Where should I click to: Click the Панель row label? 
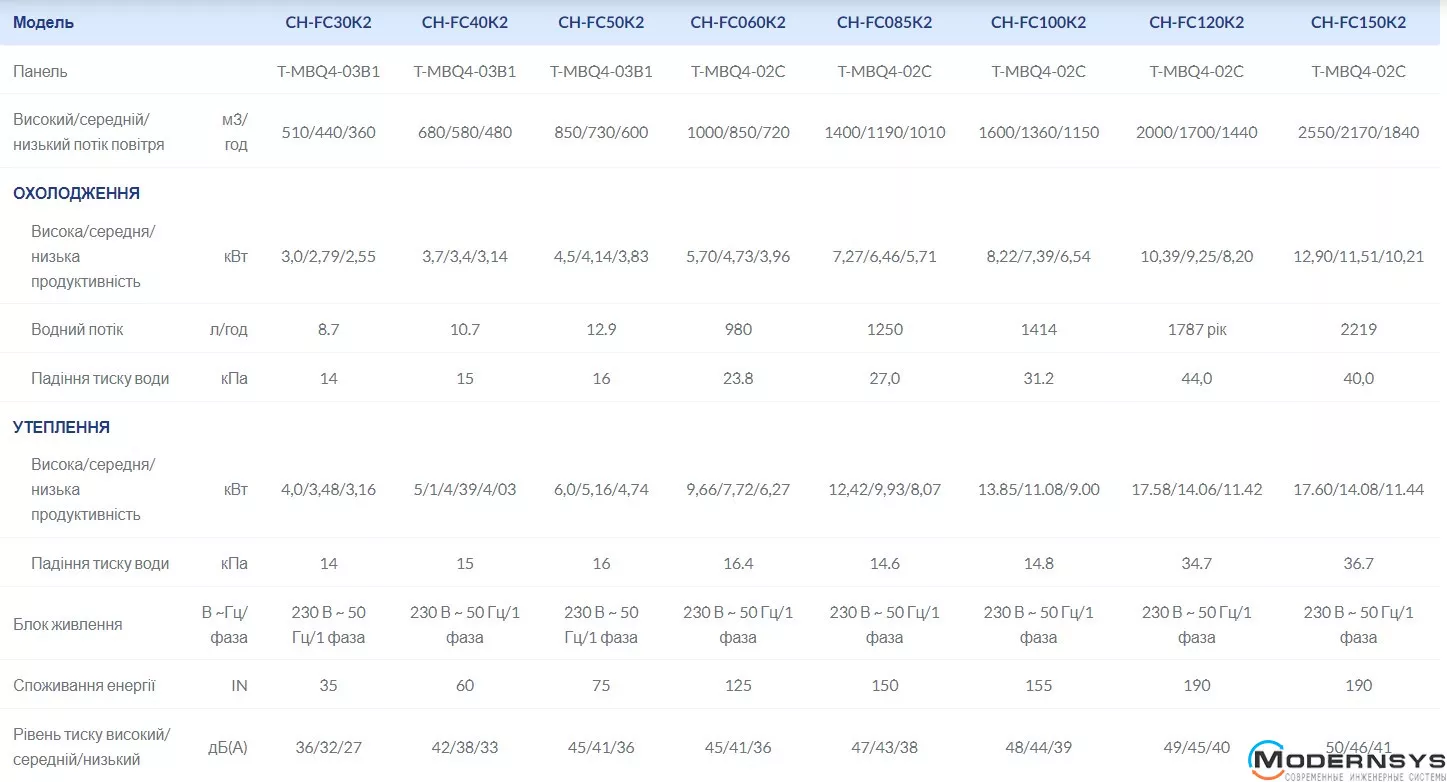click(40, 71)
